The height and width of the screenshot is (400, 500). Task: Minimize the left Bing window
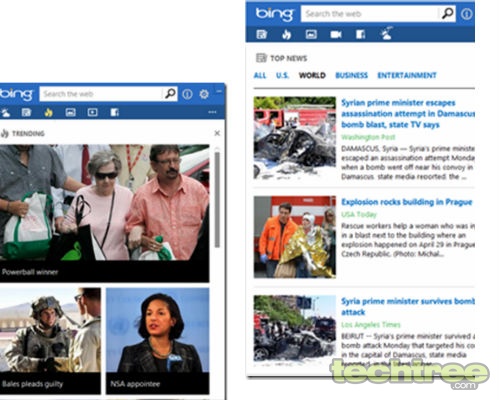(x=219, y=91)
